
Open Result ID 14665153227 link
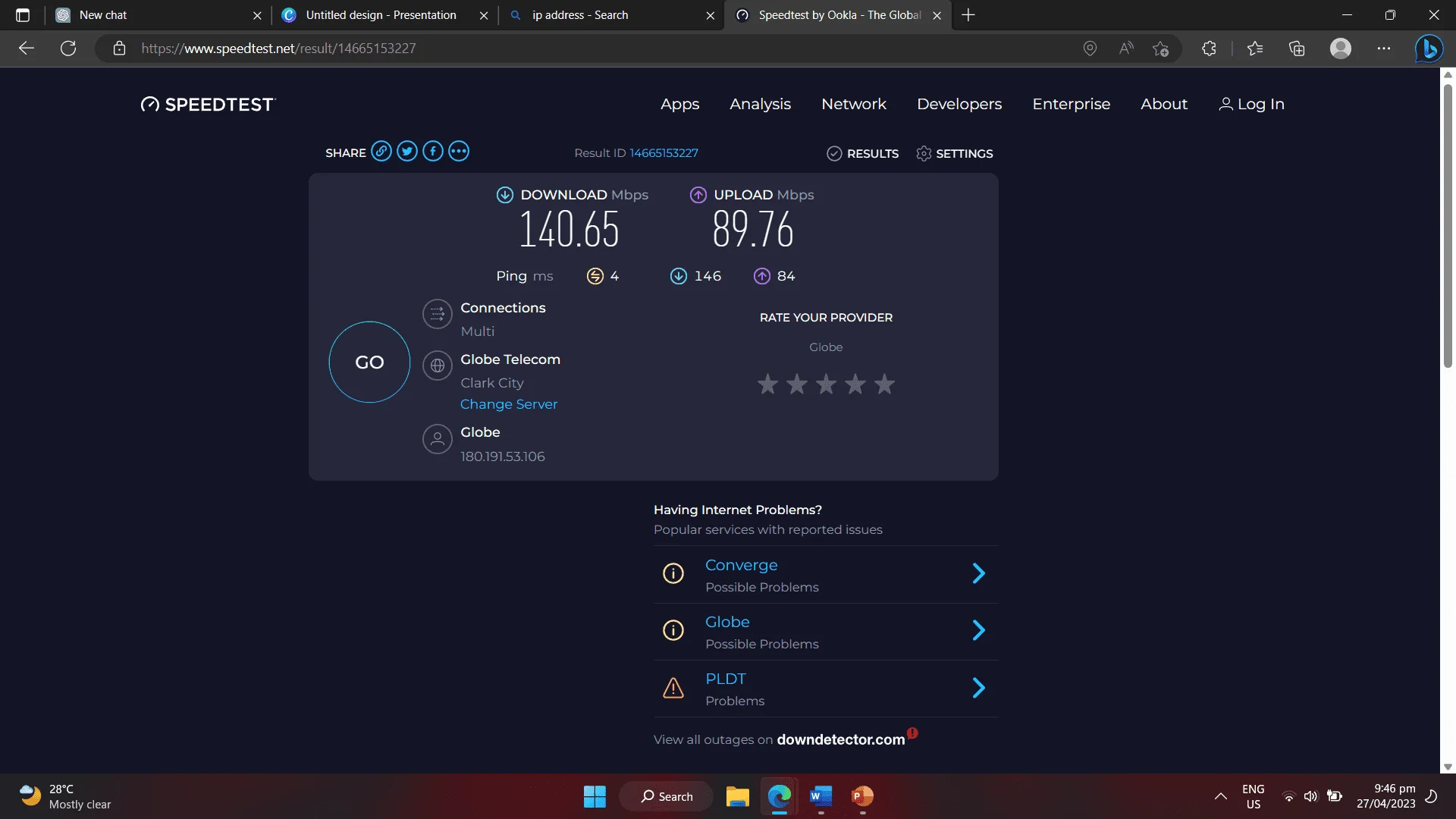(x=664, y=153)
